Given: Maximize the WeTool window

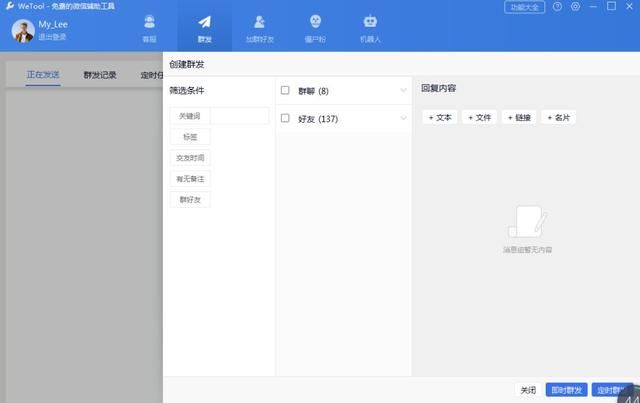Looking at the screenshot, I should [611, 6].
